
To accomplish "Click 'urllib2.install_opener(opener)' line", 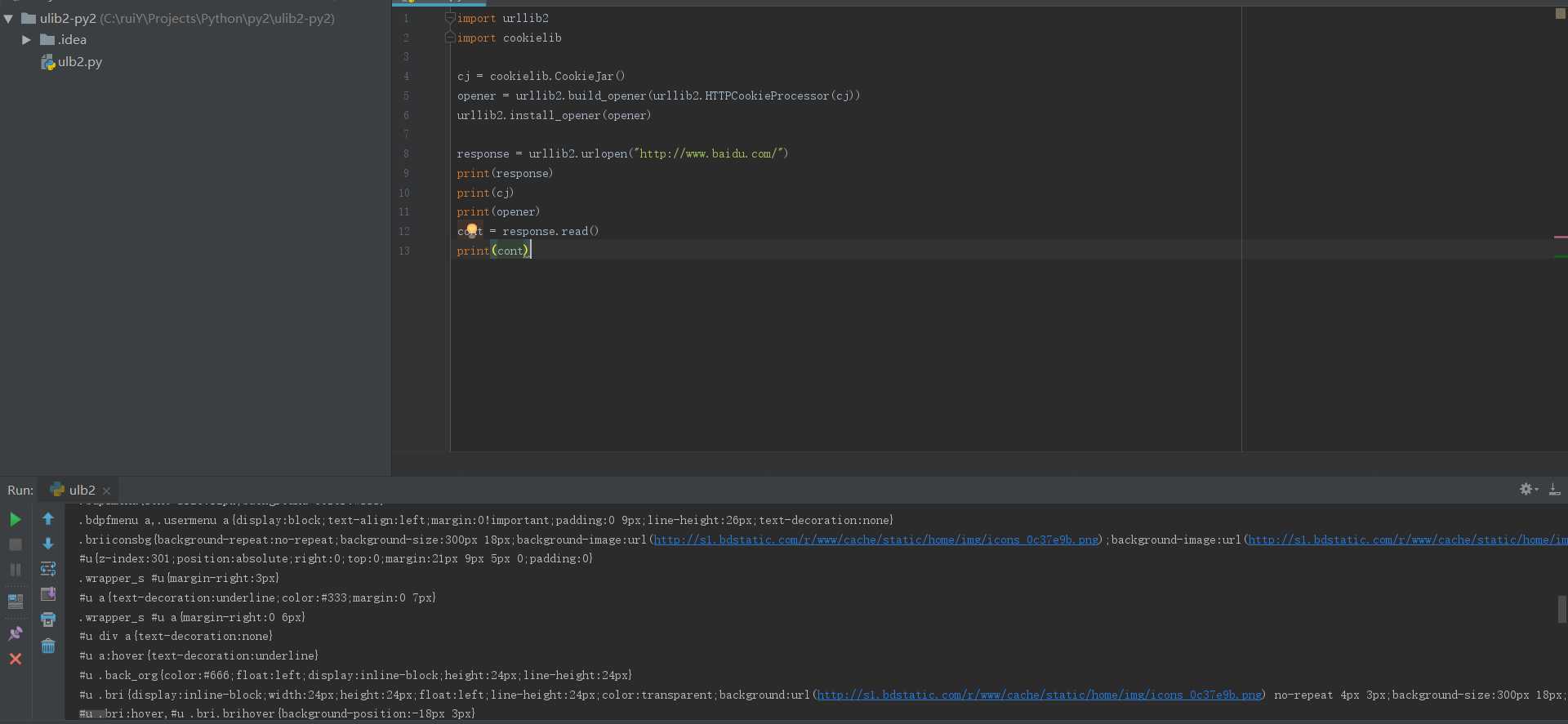I will (x=554, y=115).
